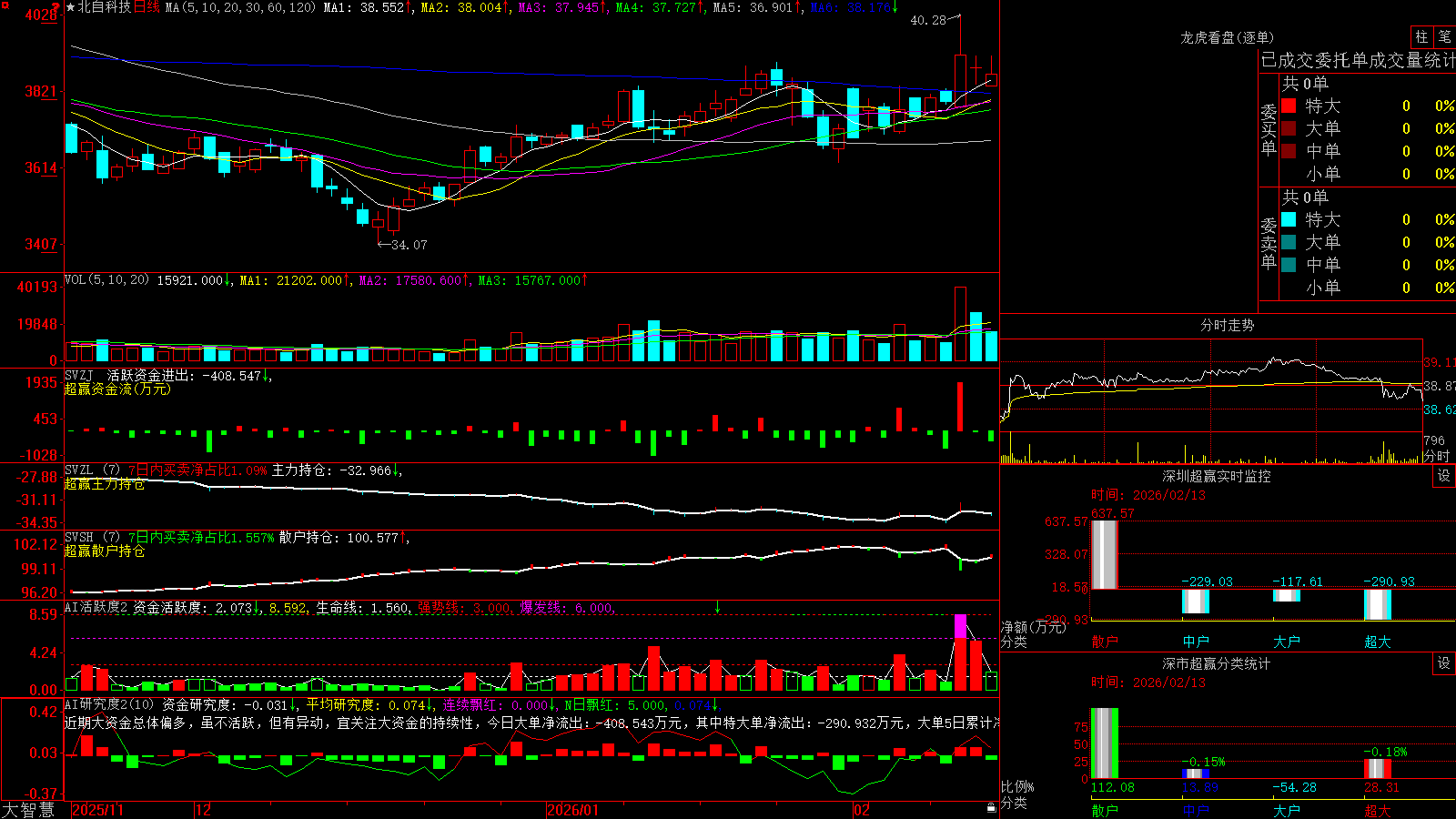The width and height of the screenshot is (1456, 819).
Task: Click the 112.08 value in 分类统计
Action: [x=1113, y=787]
